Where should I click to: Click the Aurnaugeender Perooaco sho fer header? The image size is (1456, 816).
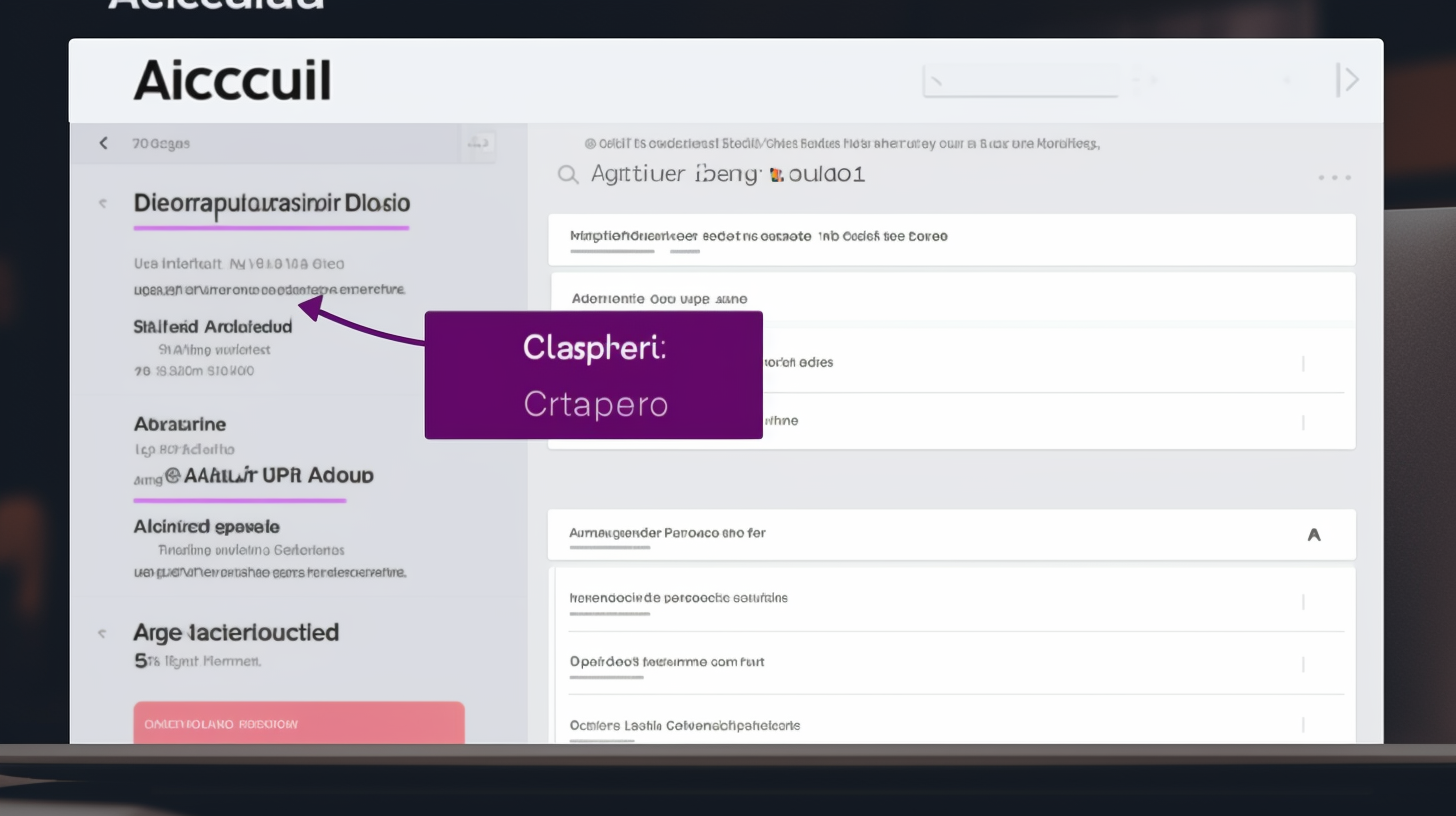(x=952, y=534)
